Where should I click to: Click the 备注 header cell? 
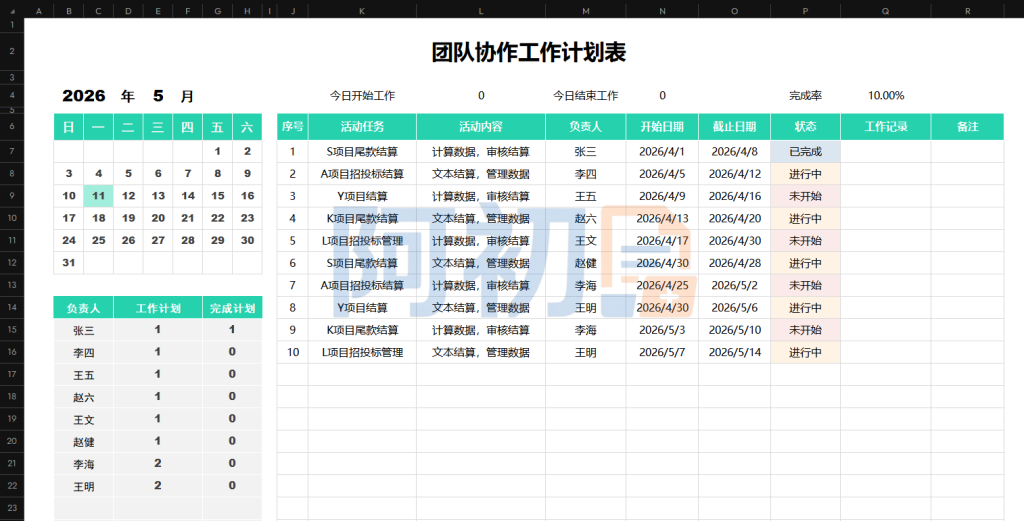(x=967, y=127)
